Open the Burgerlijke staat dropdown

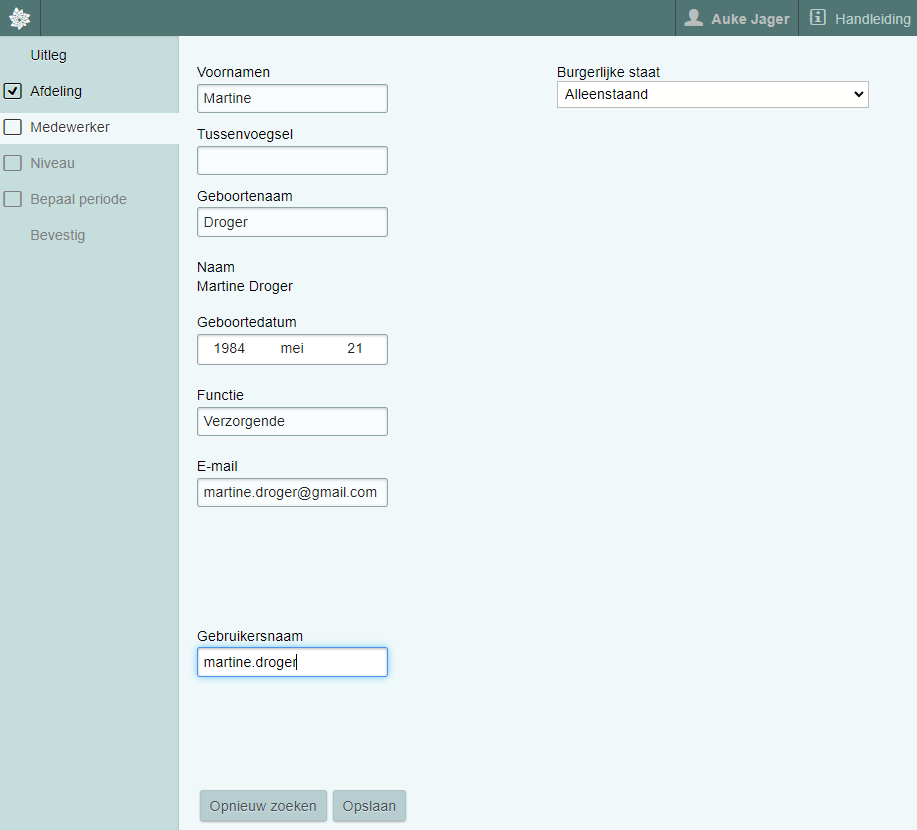712,94
